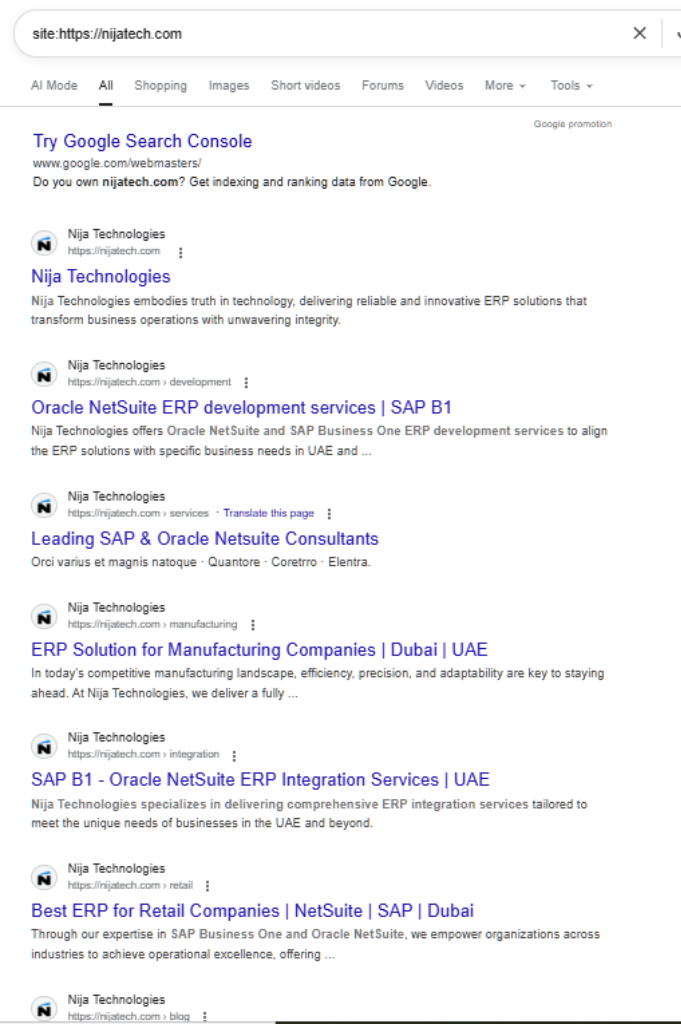
Task: Open the three-dot menu for the integration result
Action: (x=234, y=755)
